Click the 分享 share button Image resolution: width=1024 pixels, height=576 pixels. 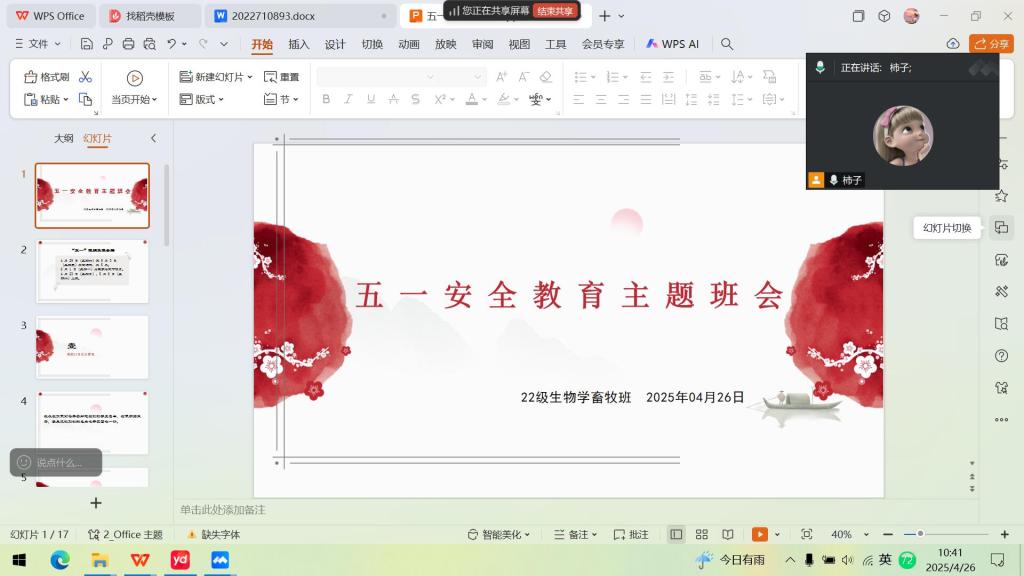click(991, 44)
